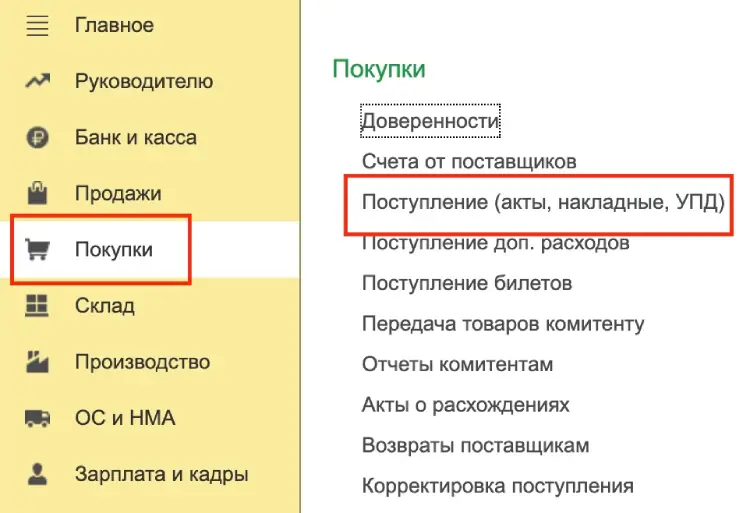Click the chart icon for Руководителю

coord(37,81)
